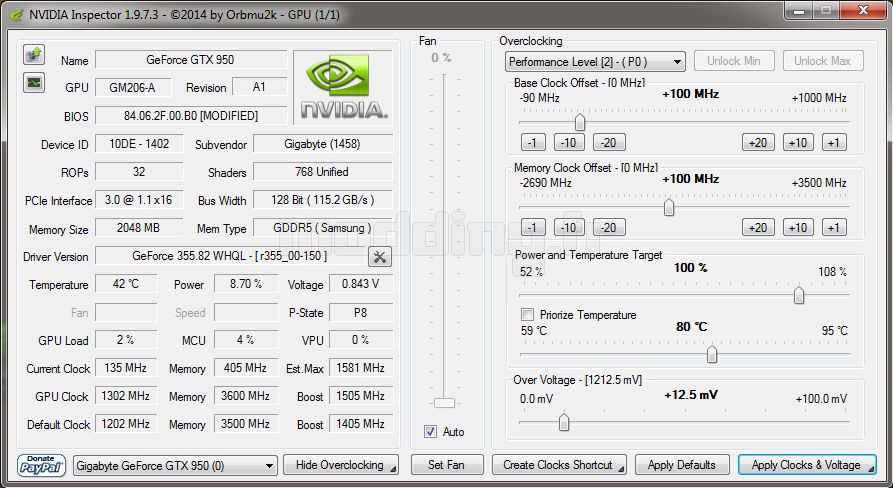Click the Memory Size value 2048 MB
Screen dimensions: 893x488
pyautogui.click(x=139, y=228)
